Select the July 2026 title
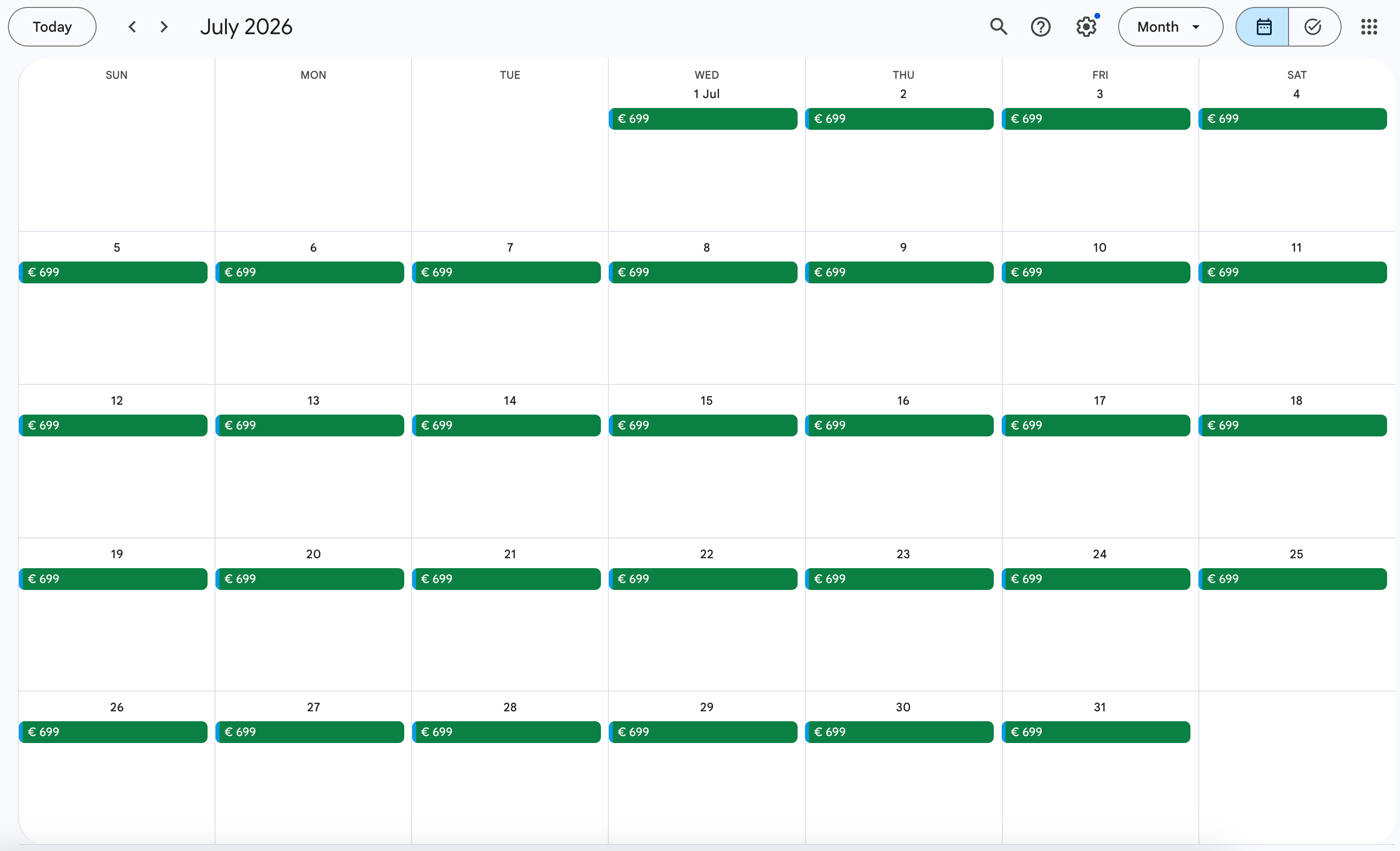This screenshot has width=1400, height=851. coord(246,27)
